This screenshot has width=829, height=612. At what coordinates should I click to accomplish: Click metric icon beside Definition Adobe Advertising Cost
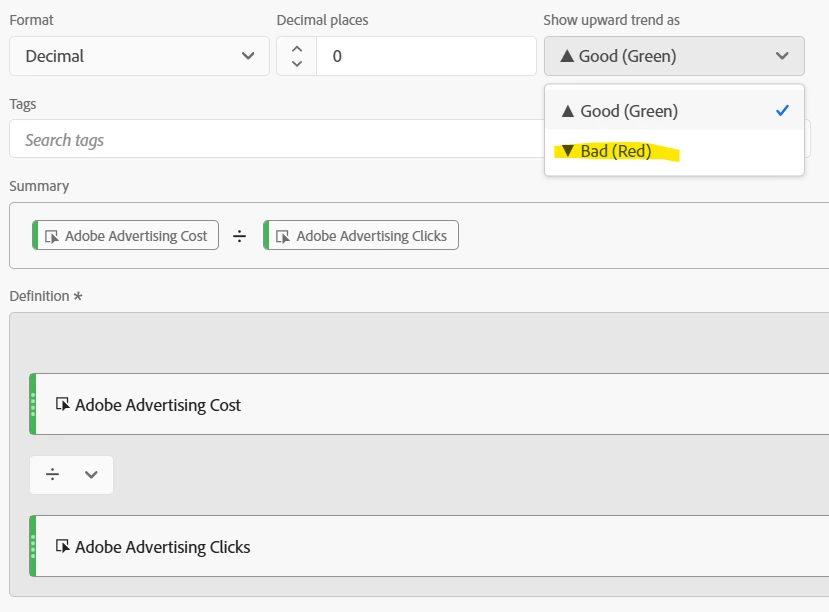click(62, 404)
